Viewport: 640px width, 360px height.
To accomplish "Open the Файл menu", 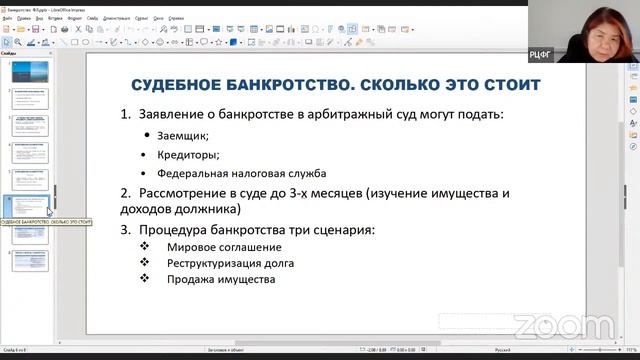I will click(7, 18).
